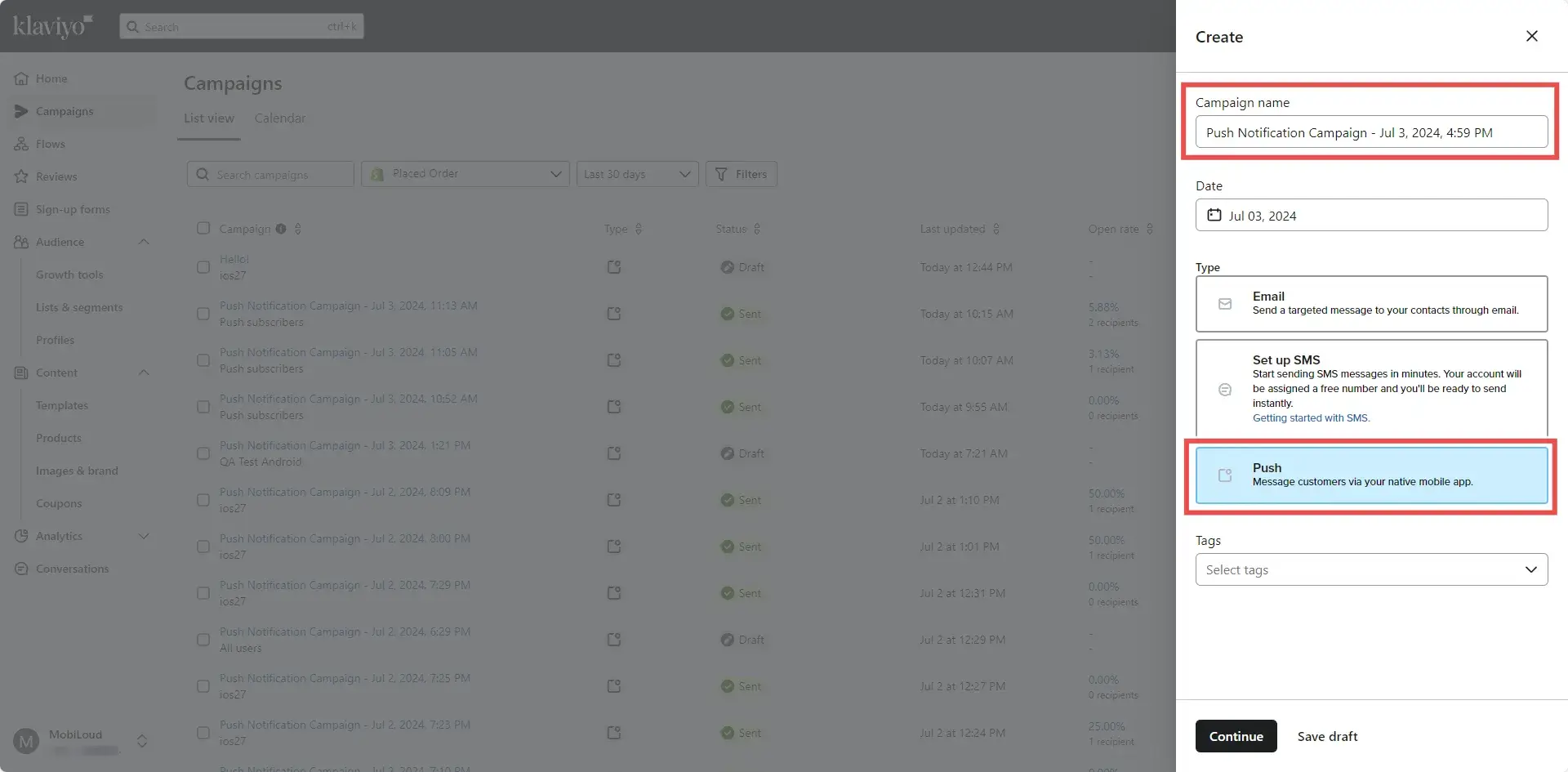Check the 11:05 AM campaign checkbox
Viewport: 1568px width, 772px height.
pyautogui.click(x=203, y=360)
